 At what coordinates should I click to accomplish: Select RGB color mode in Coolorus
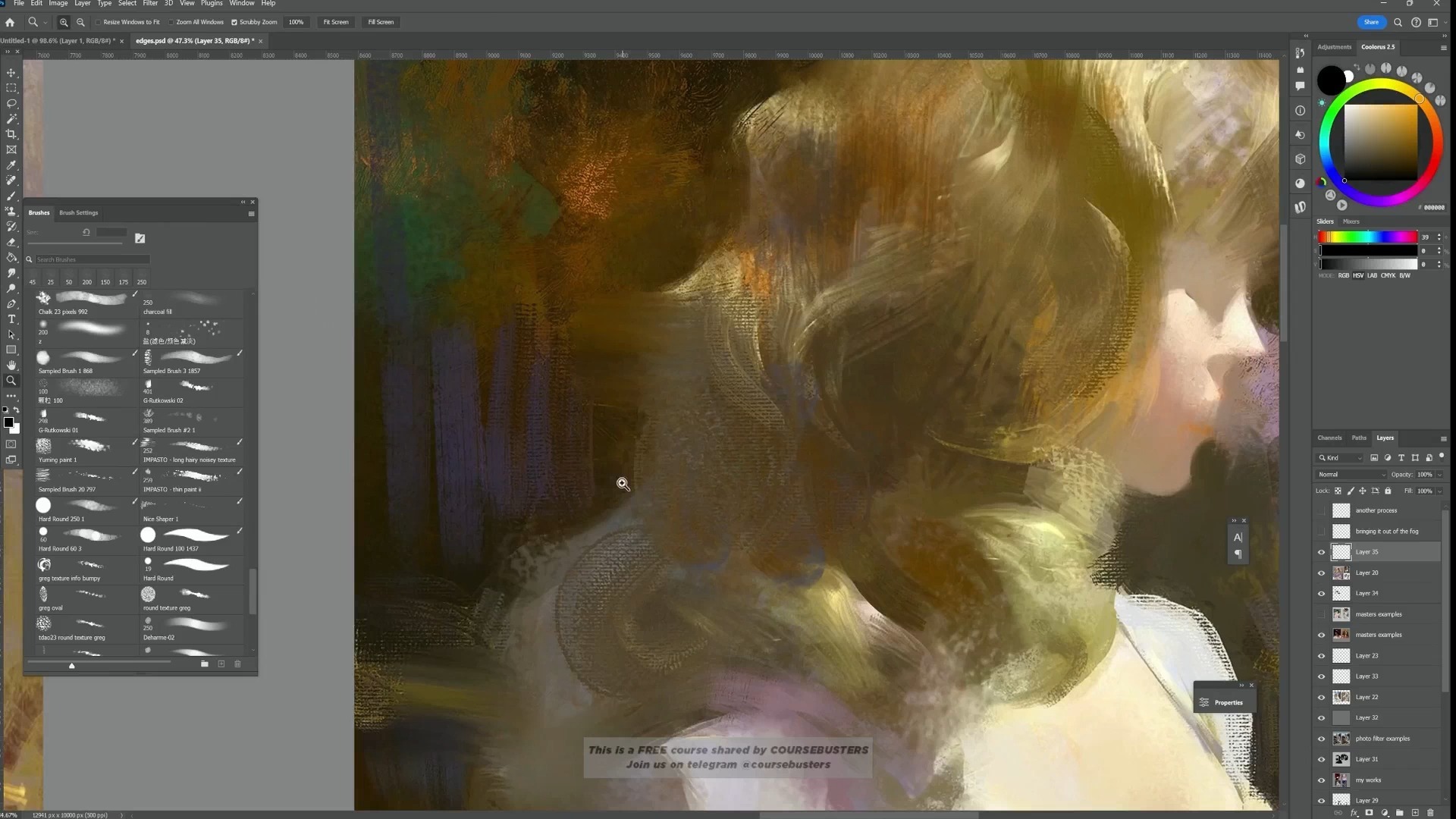click(x=1343, y=275)
